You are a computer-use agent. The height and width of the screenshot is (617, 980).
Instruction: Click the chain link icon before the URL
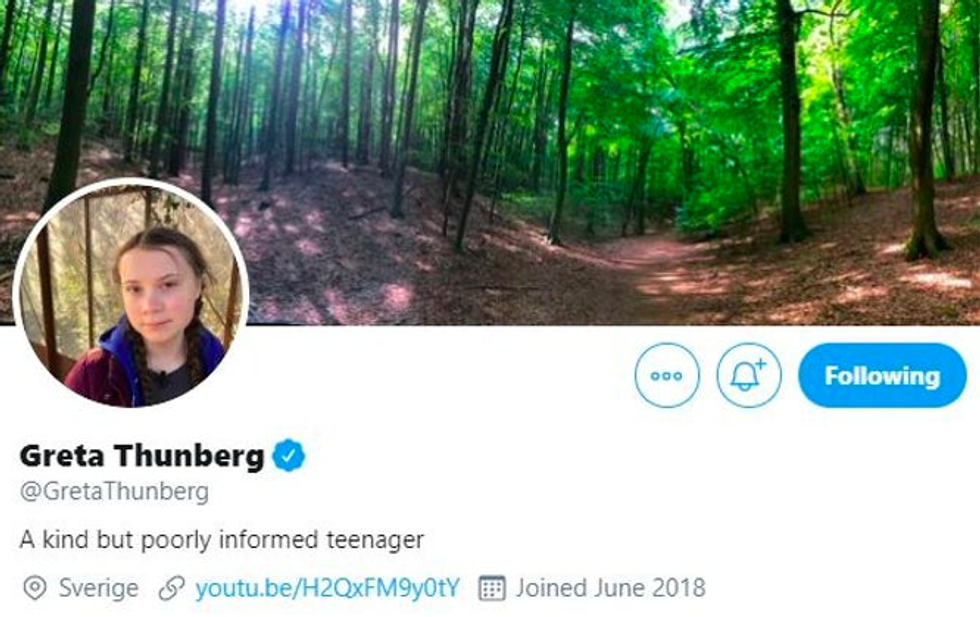(172, 587)
